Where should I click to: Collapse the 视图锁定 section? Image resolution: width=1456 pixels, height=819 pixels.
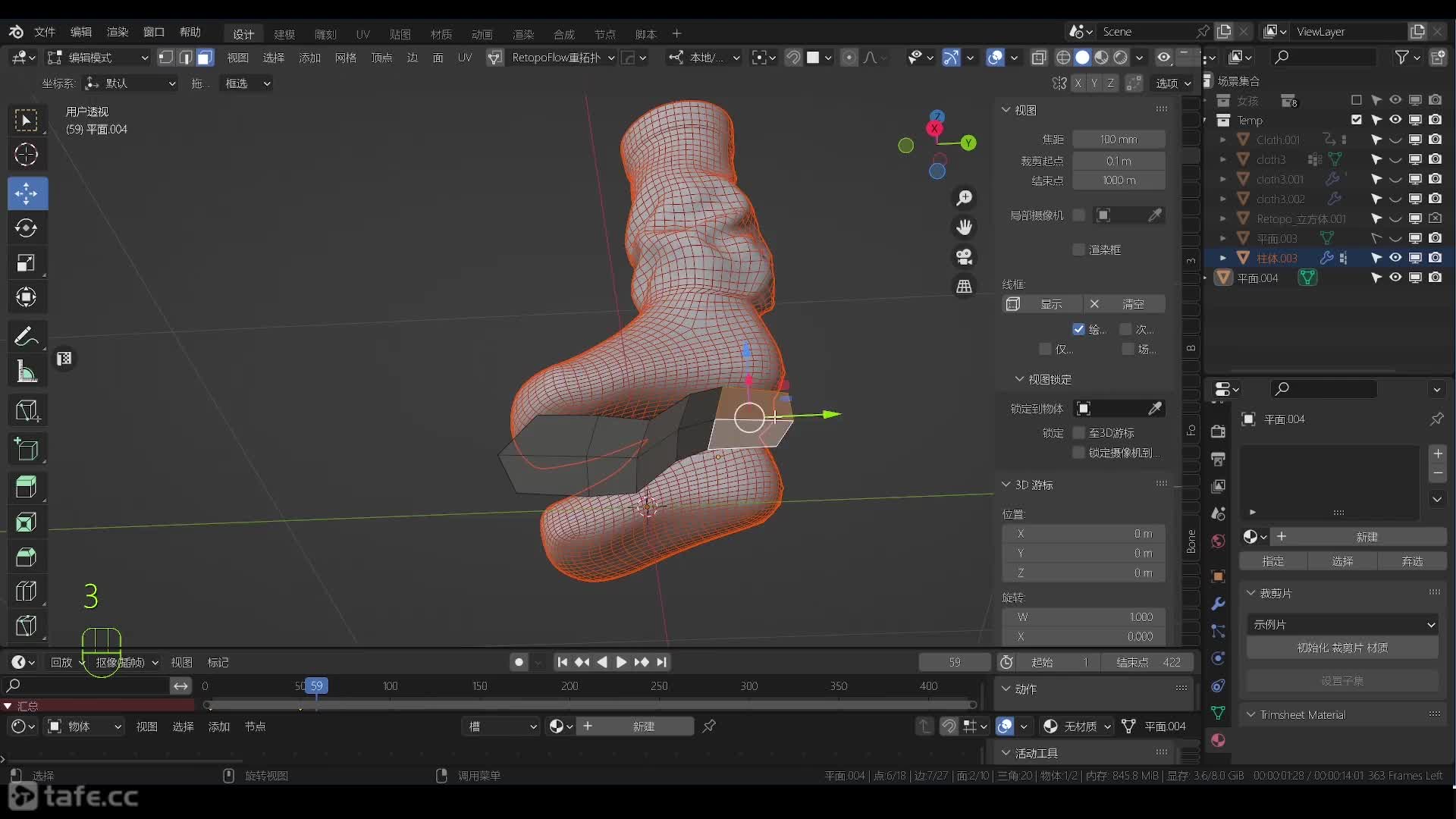(1019, 379)
